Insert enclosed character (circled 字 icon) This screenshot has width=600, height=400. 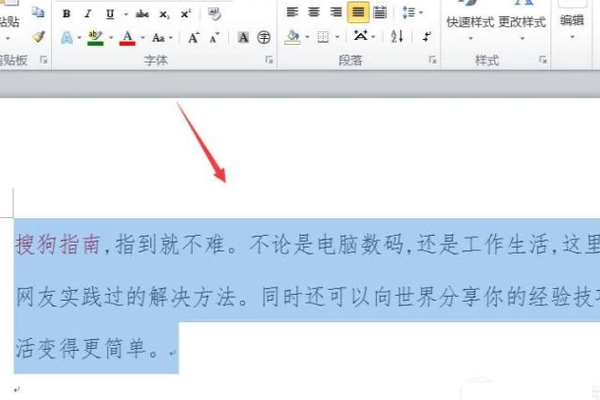(x=264, y=38)
